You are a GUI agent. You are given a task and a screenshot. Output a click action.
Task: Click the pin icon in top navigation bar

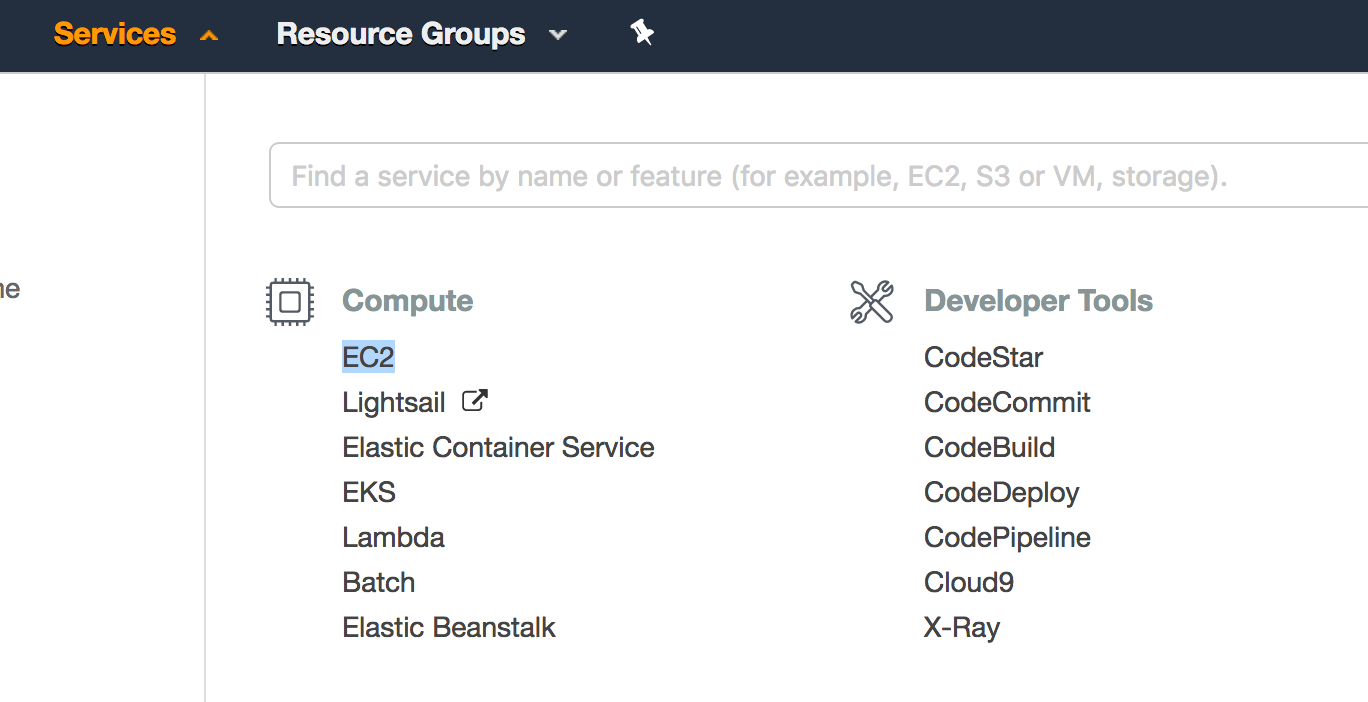pyautogui.click(x=641, y=33)
